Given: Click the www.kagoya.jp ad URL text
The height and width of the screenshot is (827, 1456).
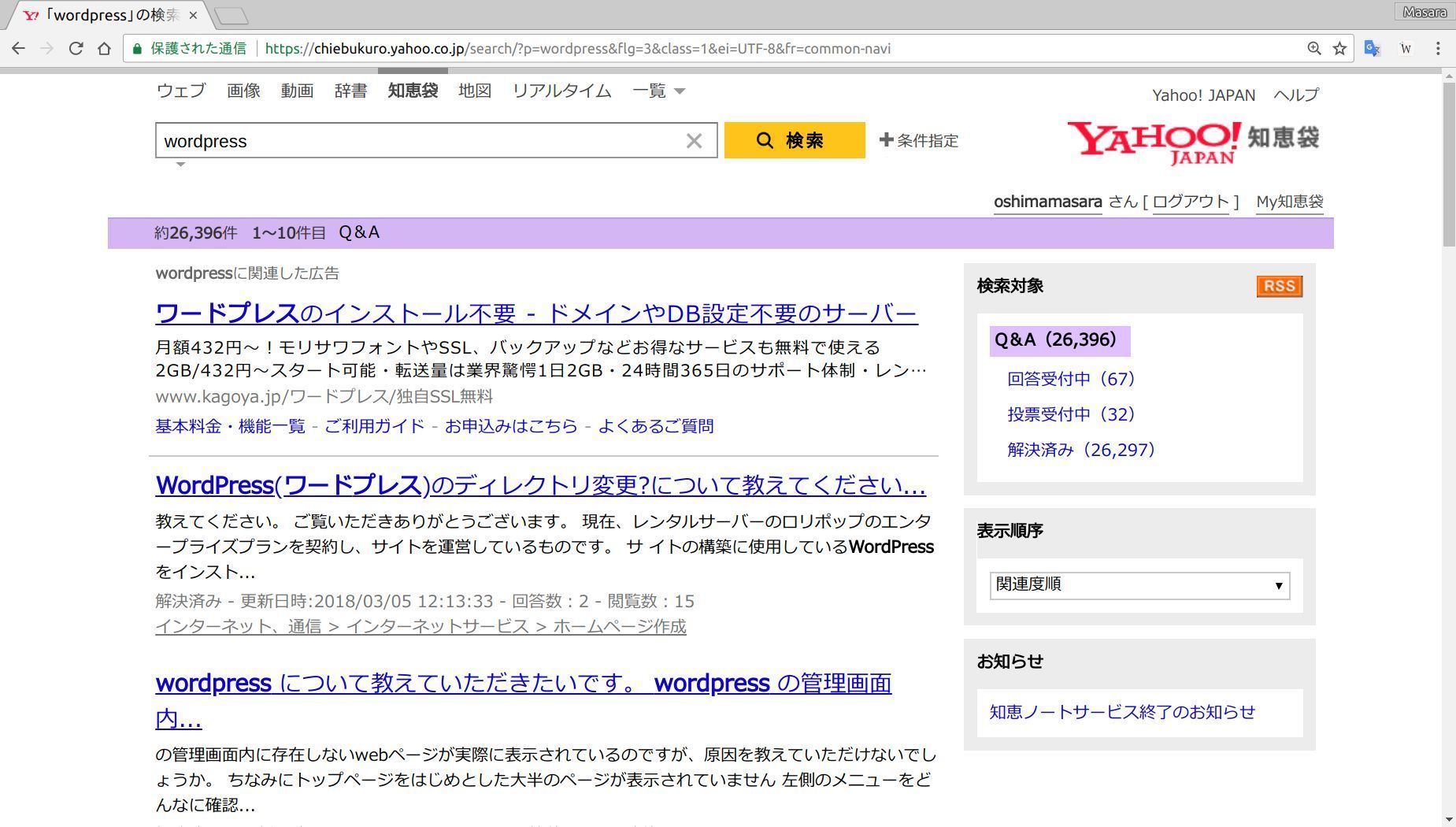Looking at the screenshot, I should 324,396.
